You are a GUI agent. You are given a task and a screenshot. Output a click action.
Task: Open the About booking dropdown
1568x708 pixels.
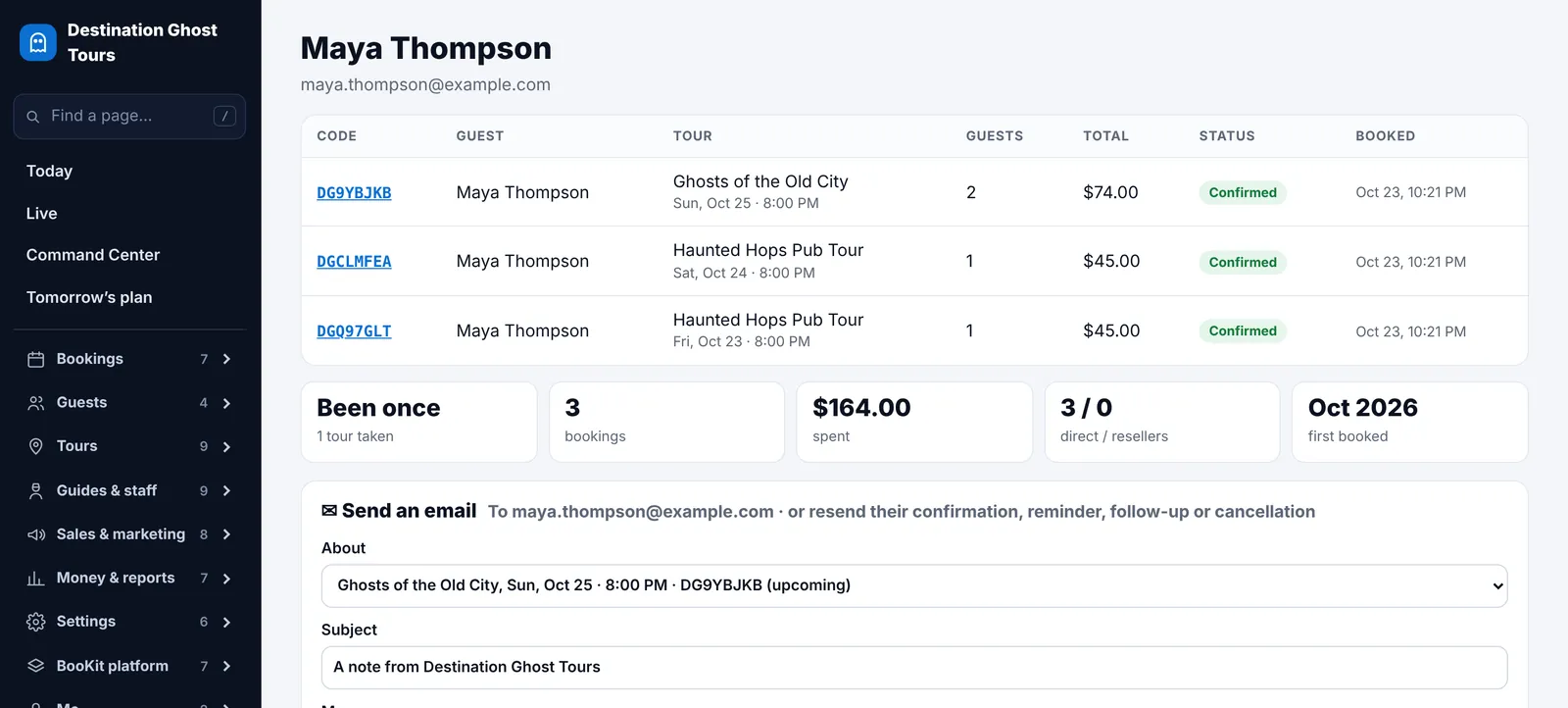click(x=913, y=585)
